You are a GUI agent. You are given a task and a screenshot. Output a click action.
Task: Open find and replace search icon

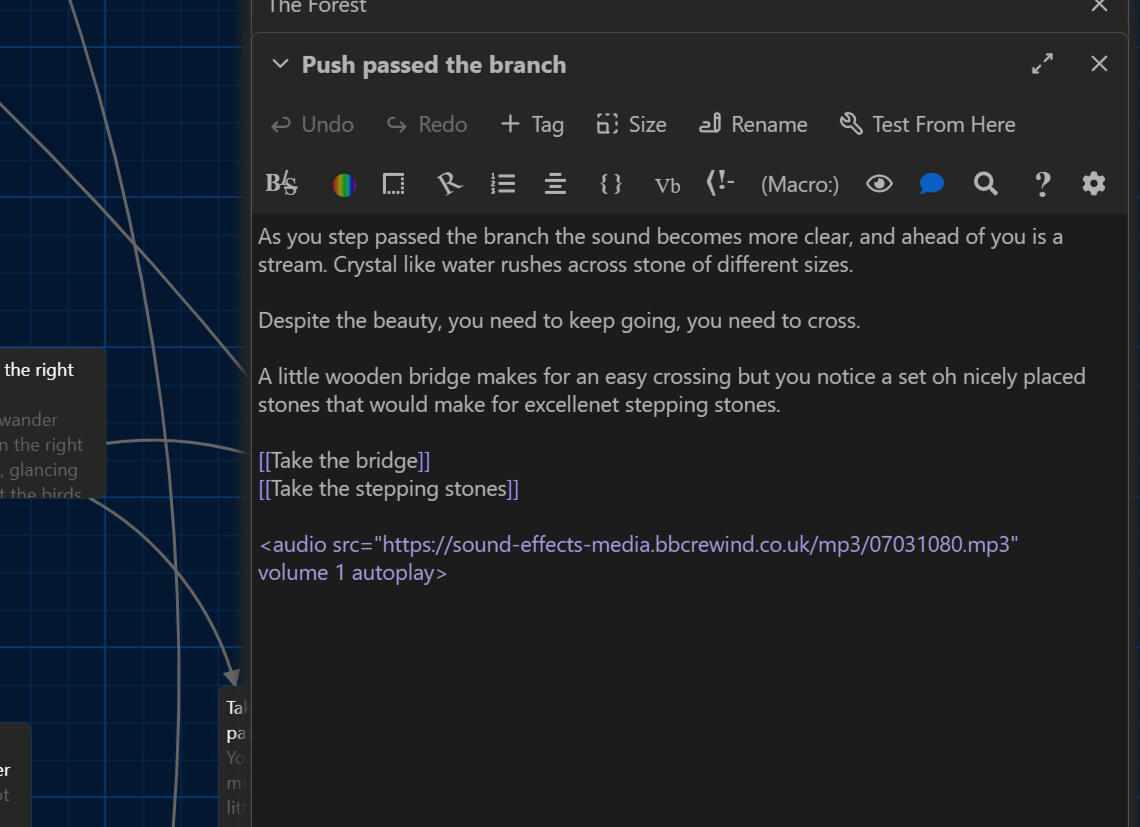click(x=986, y=184)
